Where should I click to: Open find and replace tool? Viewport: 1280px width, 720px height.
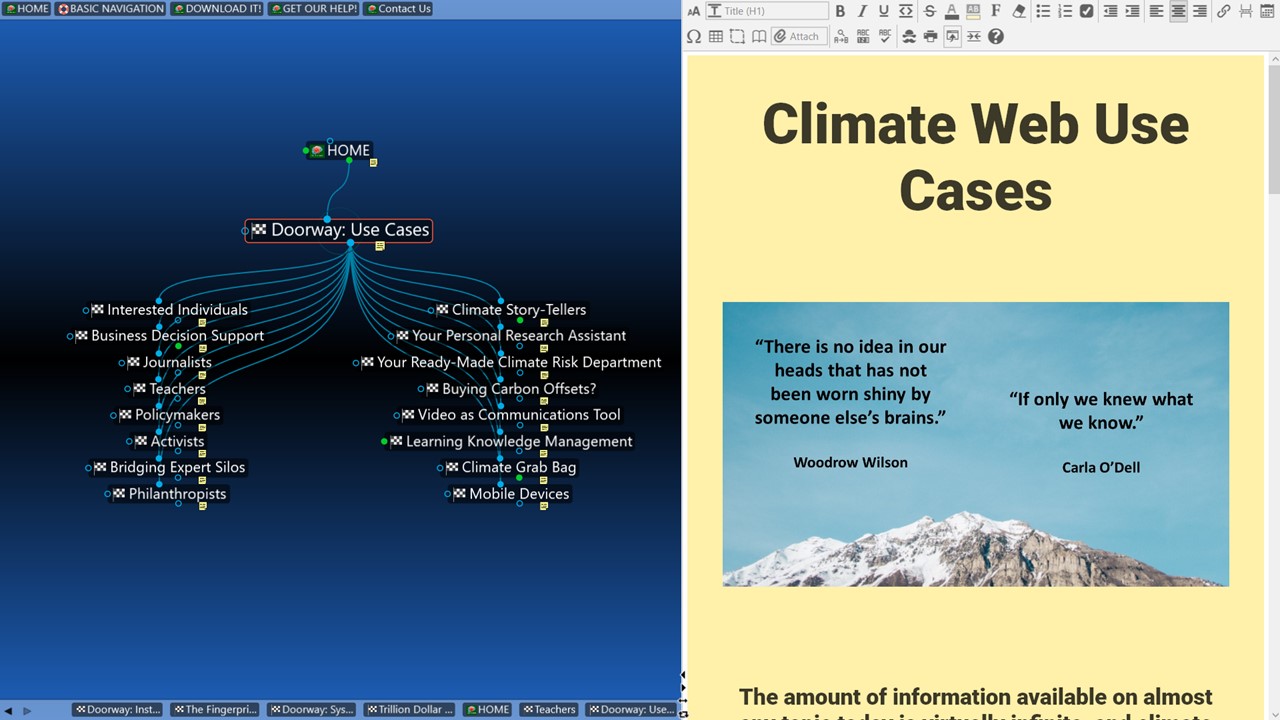(x=840, y=36)
